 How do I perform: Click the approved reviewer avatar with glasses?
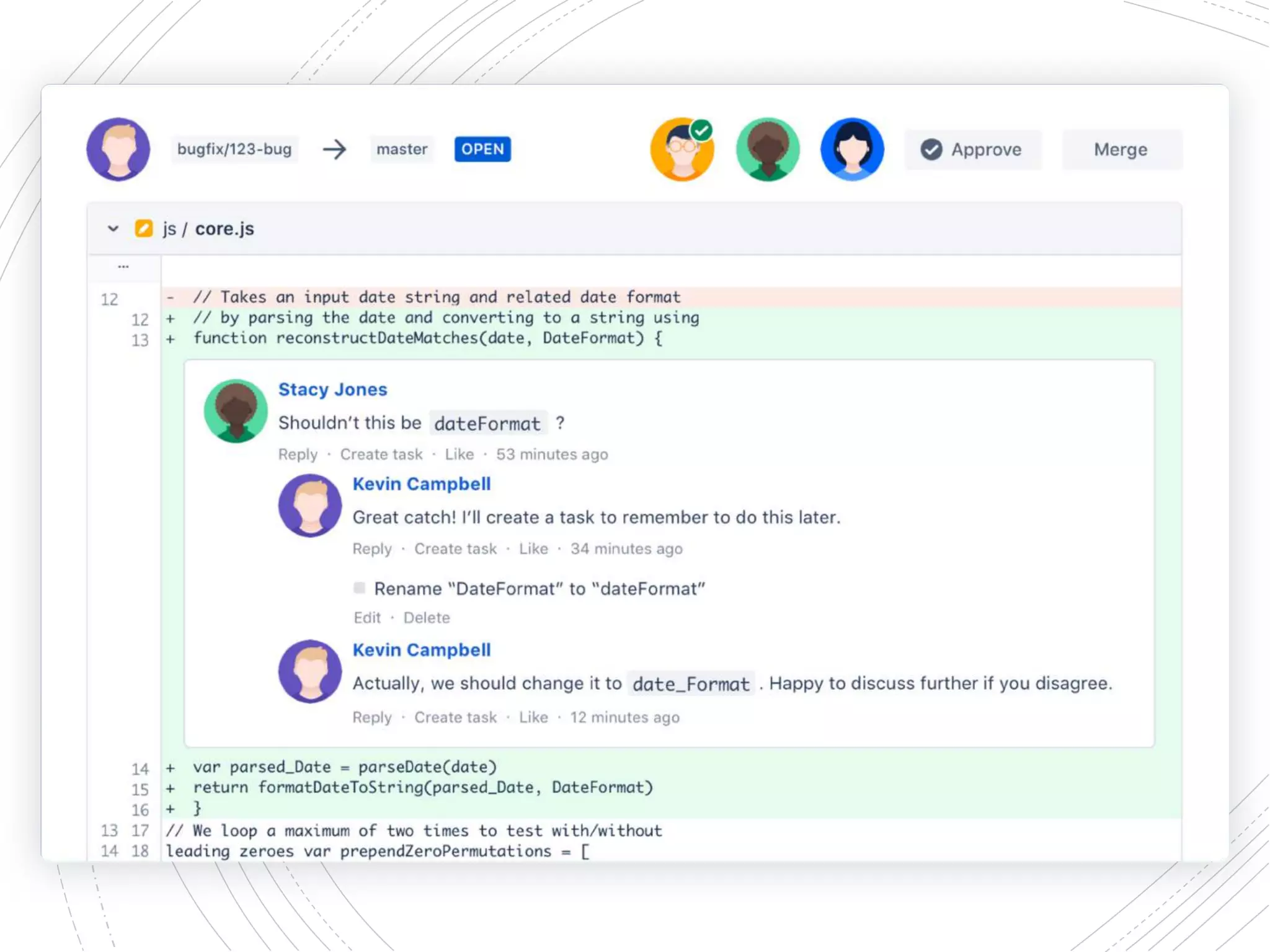682,149
